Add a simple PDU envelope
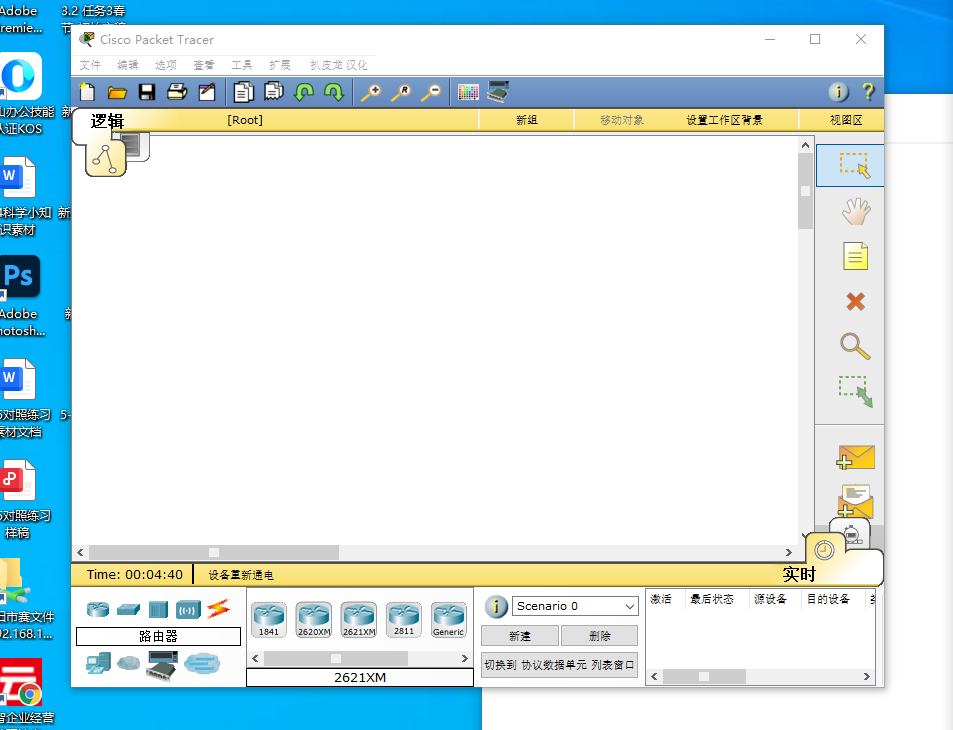The height and width of the screenshot is (730, 953). 855,457
